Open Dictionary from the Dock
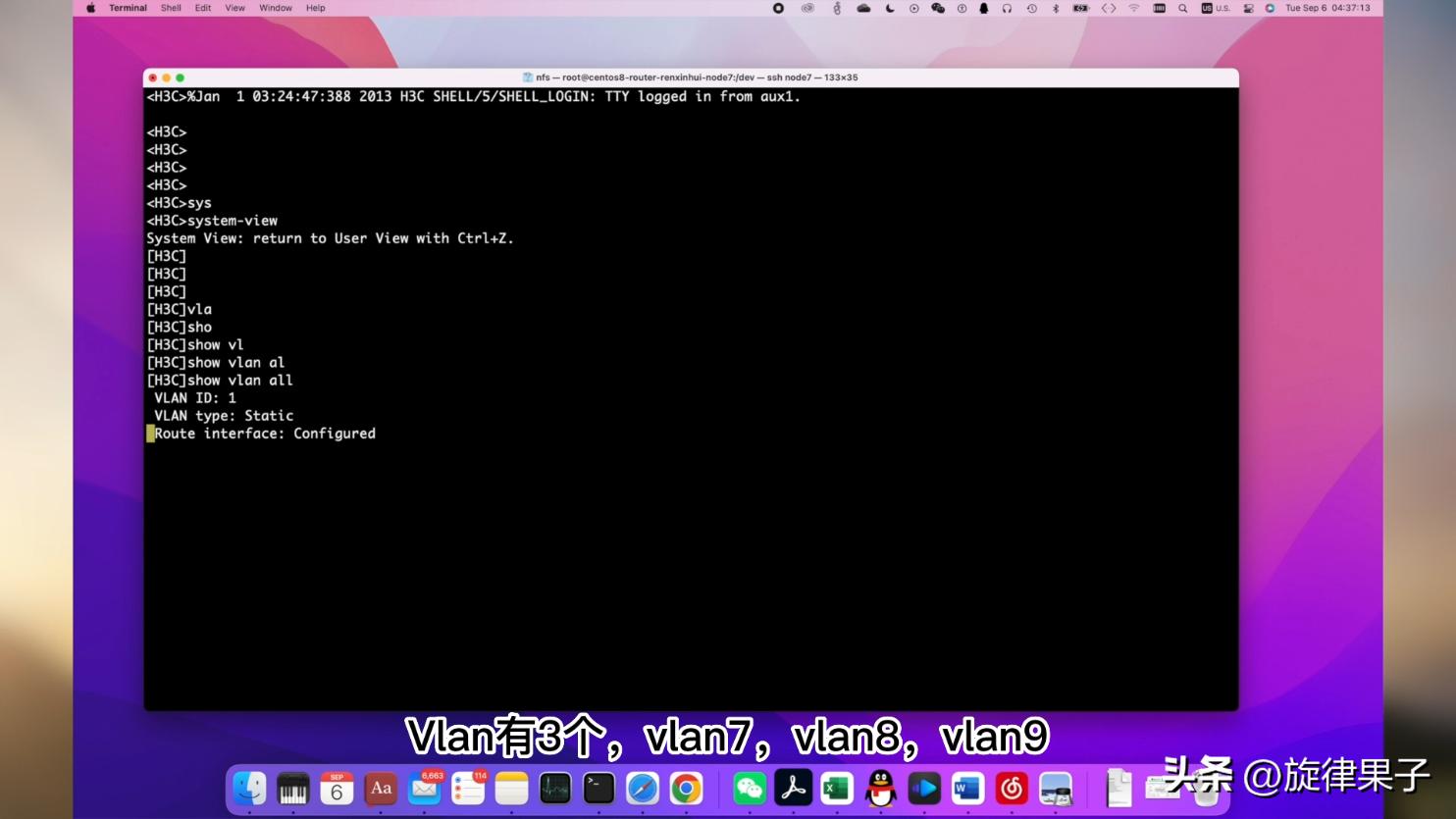1456x819 pixels. pos(381,788)
